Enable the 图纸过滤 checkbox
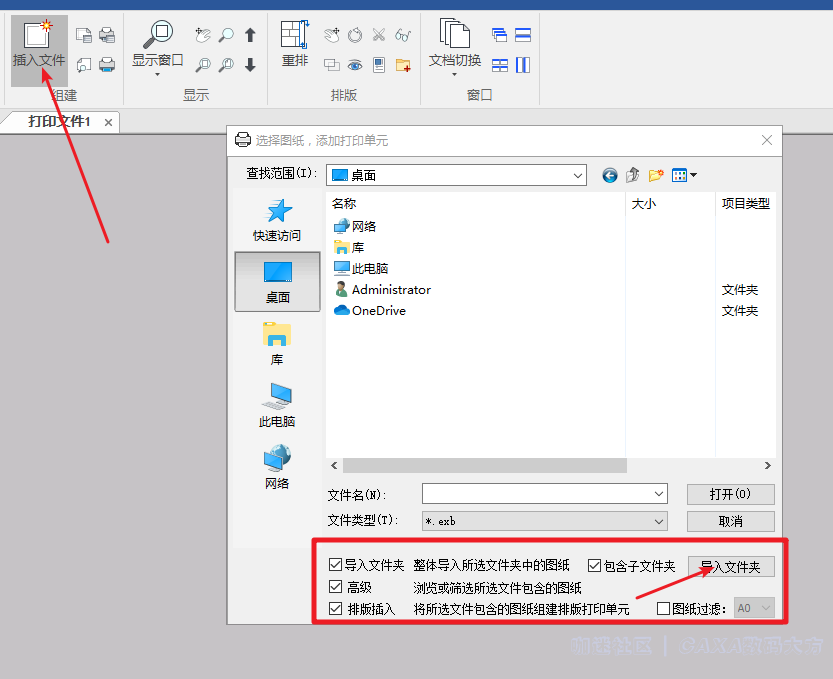Image resolution: width=833 pixels, height=679 pixels. tap(664, 608)
